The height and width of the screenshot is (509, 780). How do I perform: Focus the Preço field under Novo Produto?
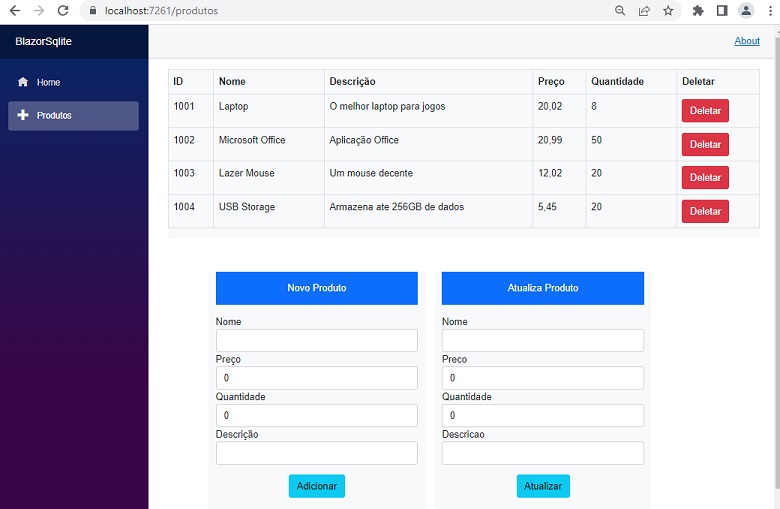(x=316, y=378)
